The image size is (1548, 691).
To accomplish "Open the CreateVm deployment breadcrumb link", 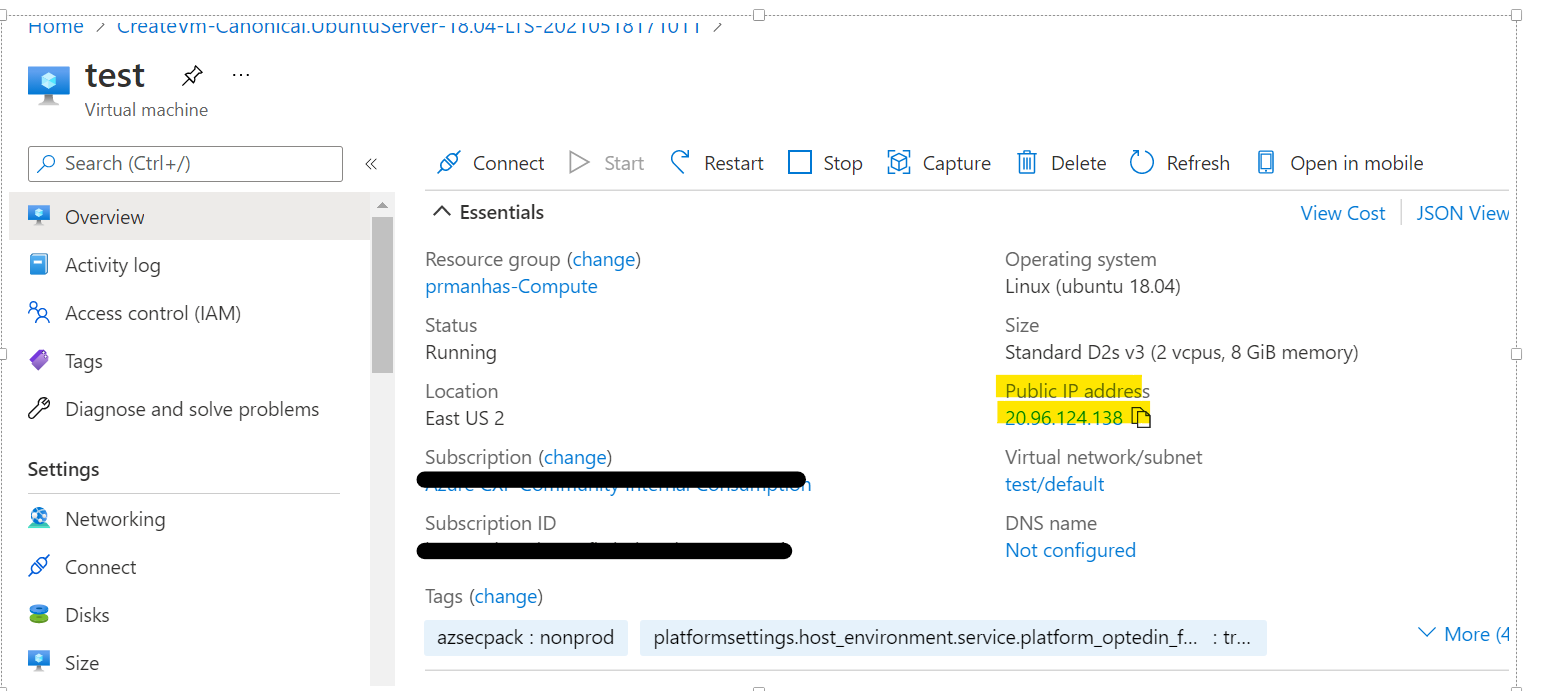I will [x=411, y=27].
